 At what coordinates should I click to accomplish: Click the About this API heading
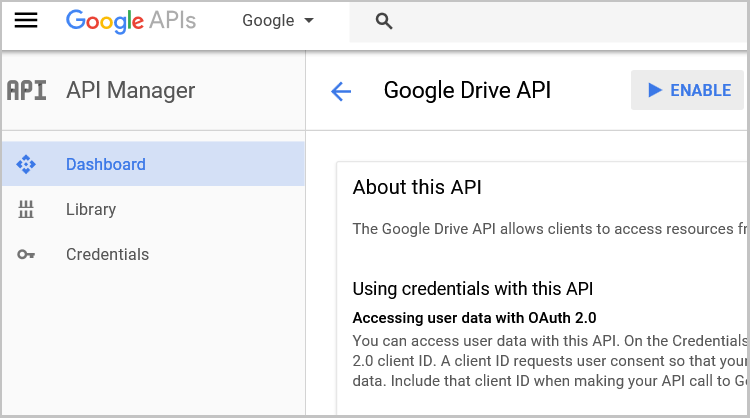(x=417, y=187)
